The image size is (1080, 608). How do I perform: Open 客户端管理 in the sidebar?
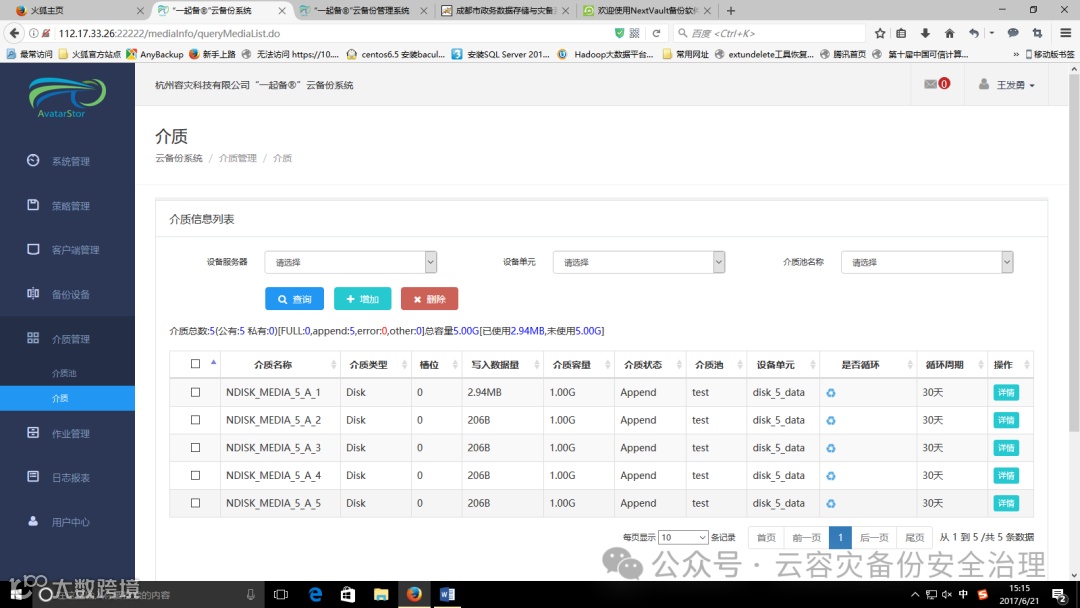coord(68,249)
